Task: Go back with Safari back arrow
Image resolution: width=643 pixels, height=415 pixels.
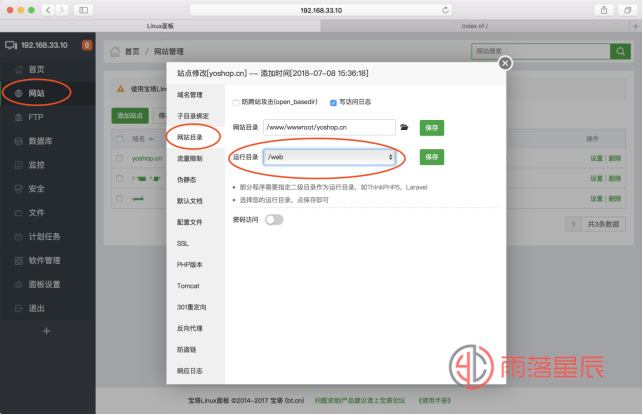Action: click(x=48, y=10)
